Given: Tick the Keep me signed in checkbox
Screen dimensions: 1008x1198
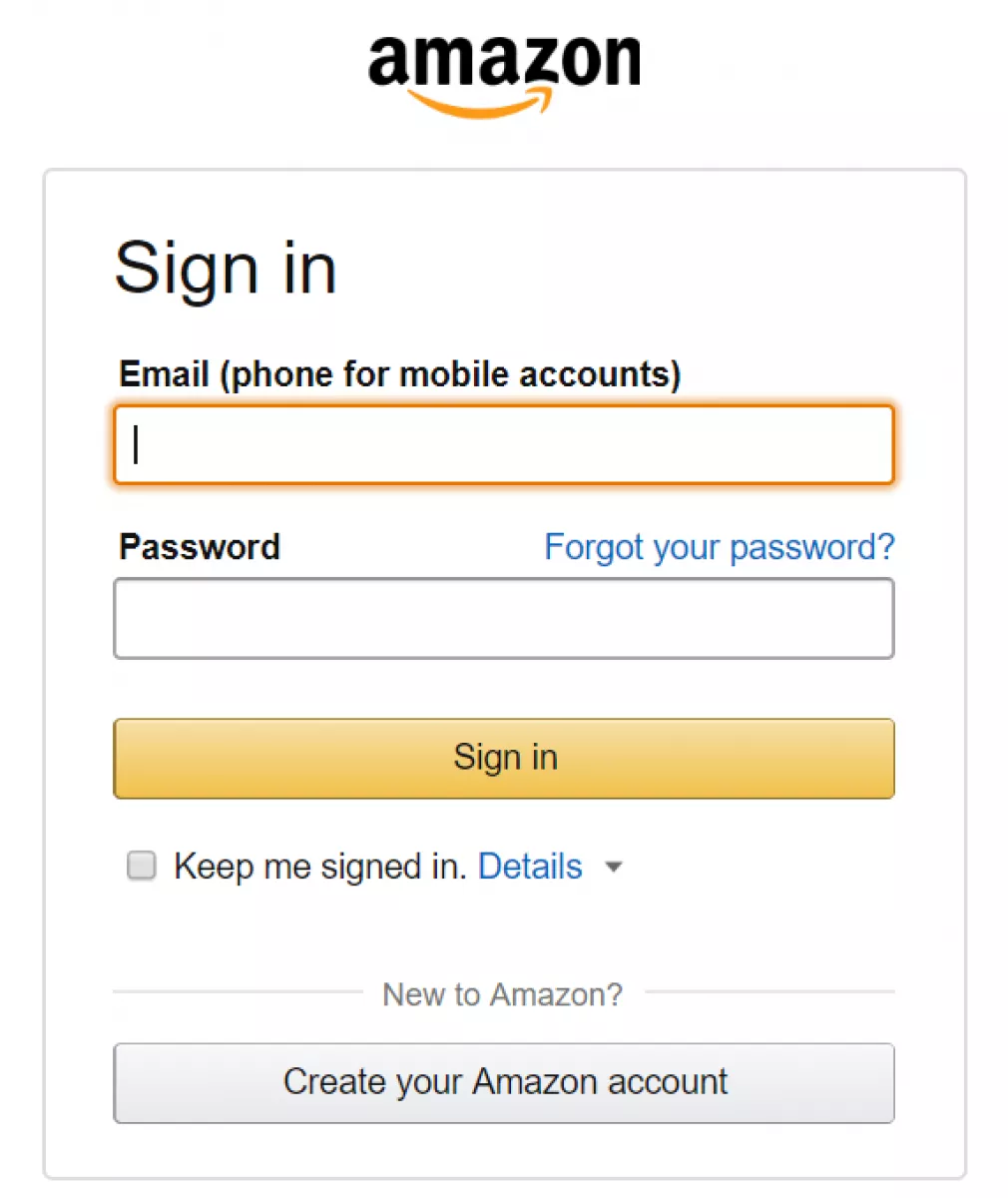Looking at the screenshot, I should 142,866.
